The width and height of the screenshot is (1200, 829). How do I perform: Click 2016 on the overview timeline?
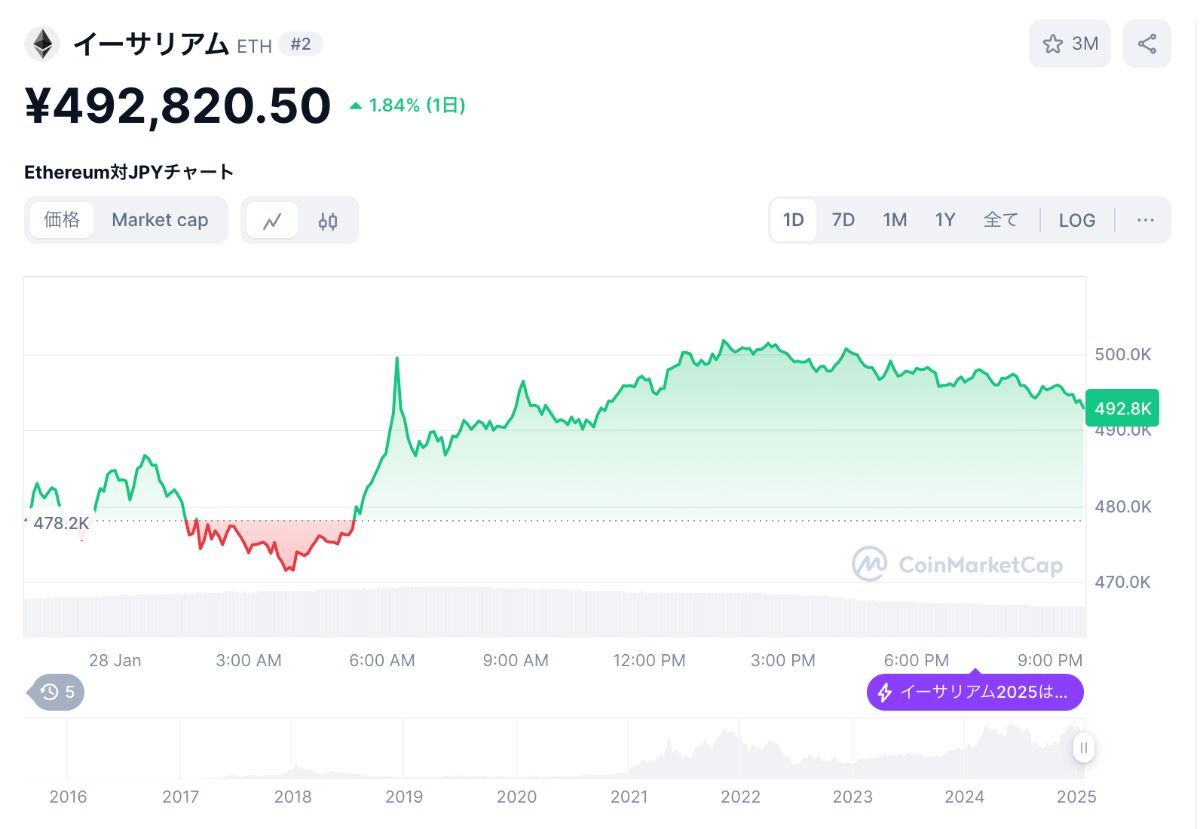(x=68, y=796)
